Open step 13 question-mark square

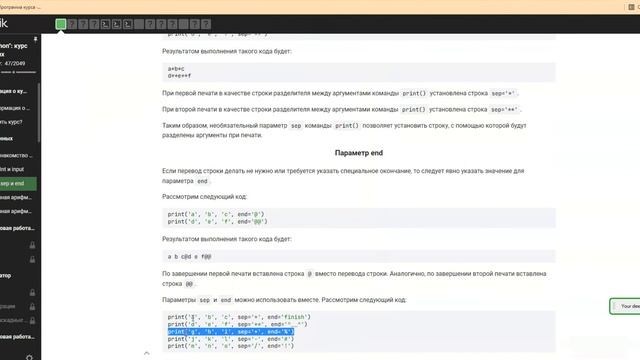[x=195, y=24]
